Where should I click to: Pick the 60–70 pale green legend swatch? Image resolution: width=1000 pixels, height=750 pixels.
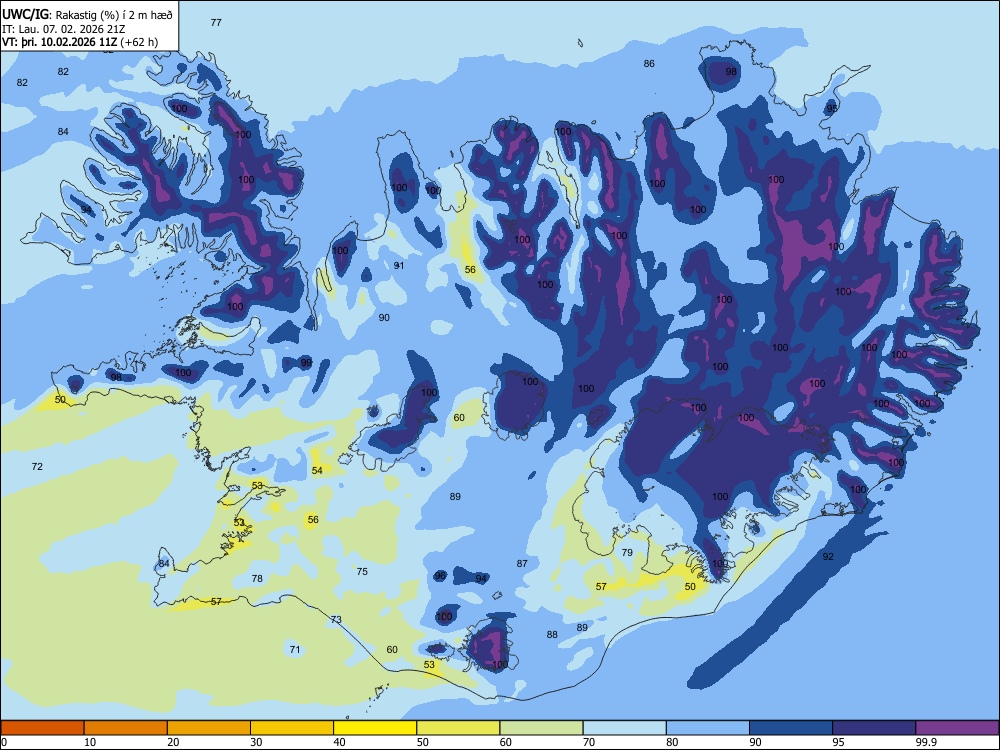click(x=541, y=728)
